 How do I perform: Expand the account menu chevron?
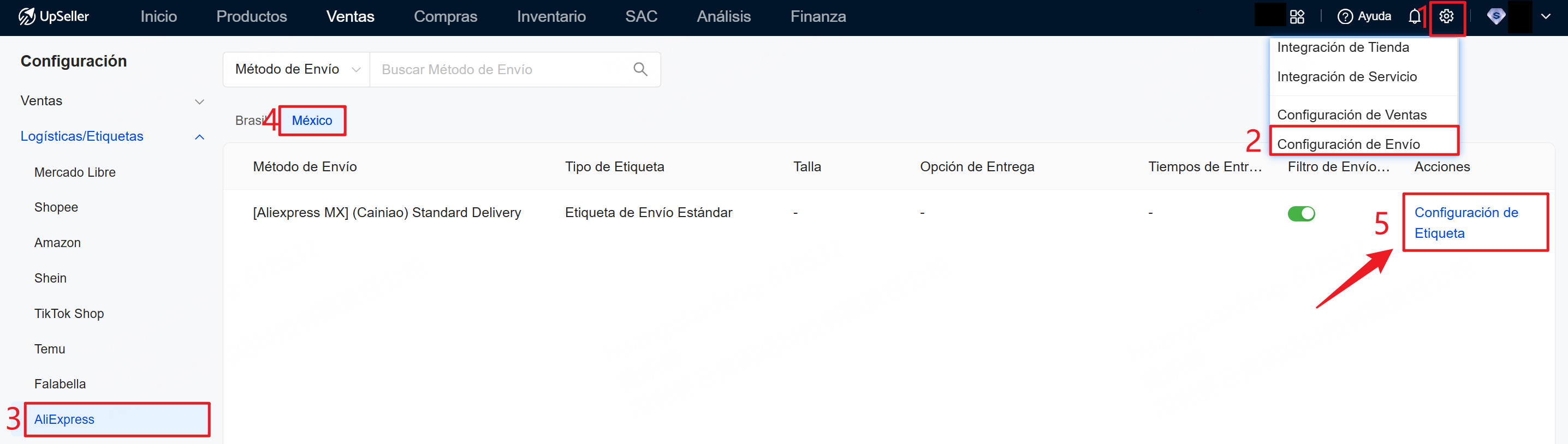[1546, 16]
